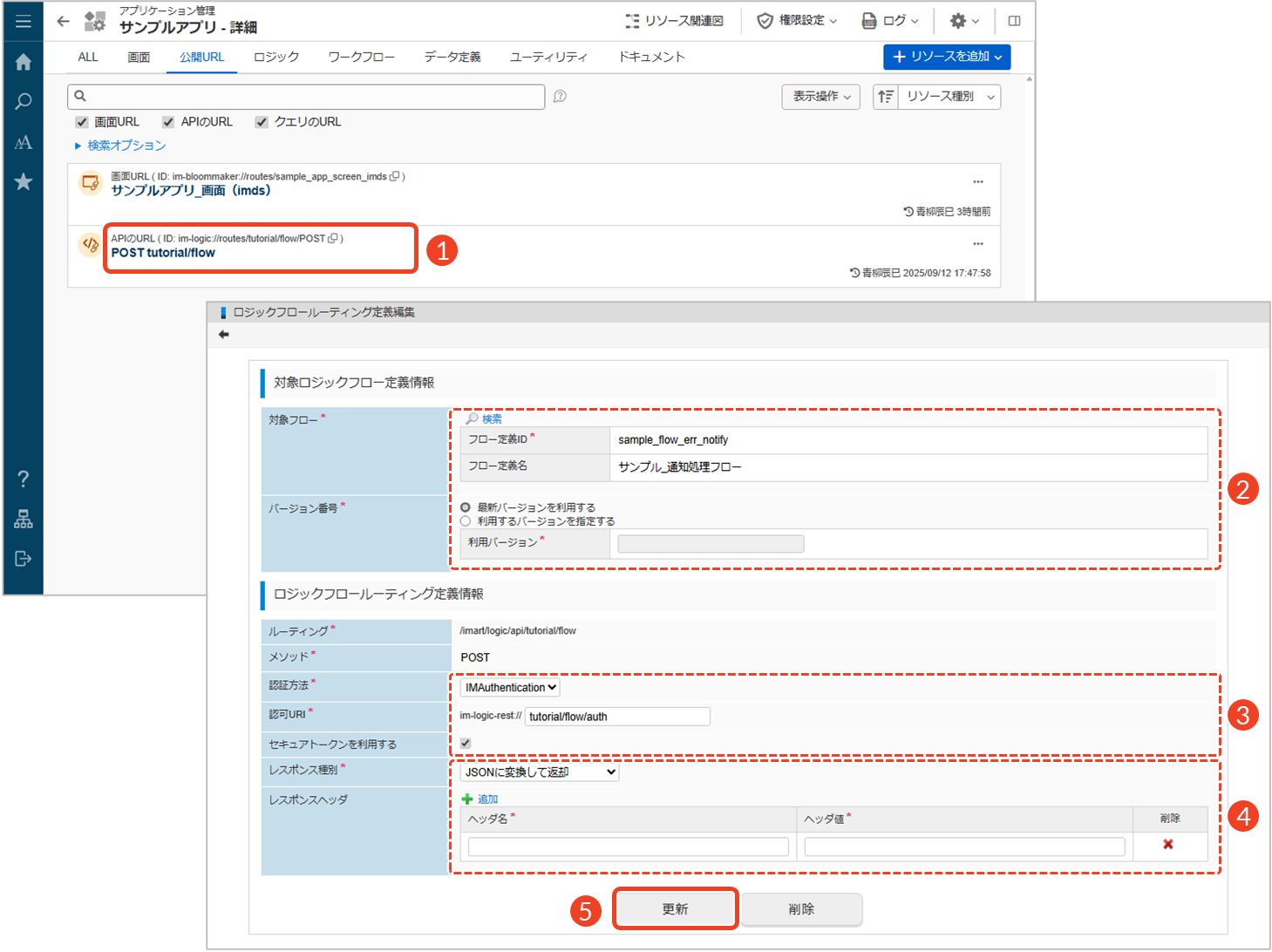This screenshot has width=1272, height=952.
Task: Click the red X delete header row icon
Action: point(1167,845)
